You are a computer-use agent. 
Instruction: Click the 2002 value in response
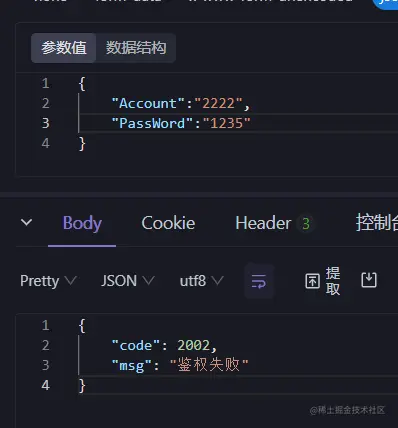pyautogui.click(x=194, y=346)
